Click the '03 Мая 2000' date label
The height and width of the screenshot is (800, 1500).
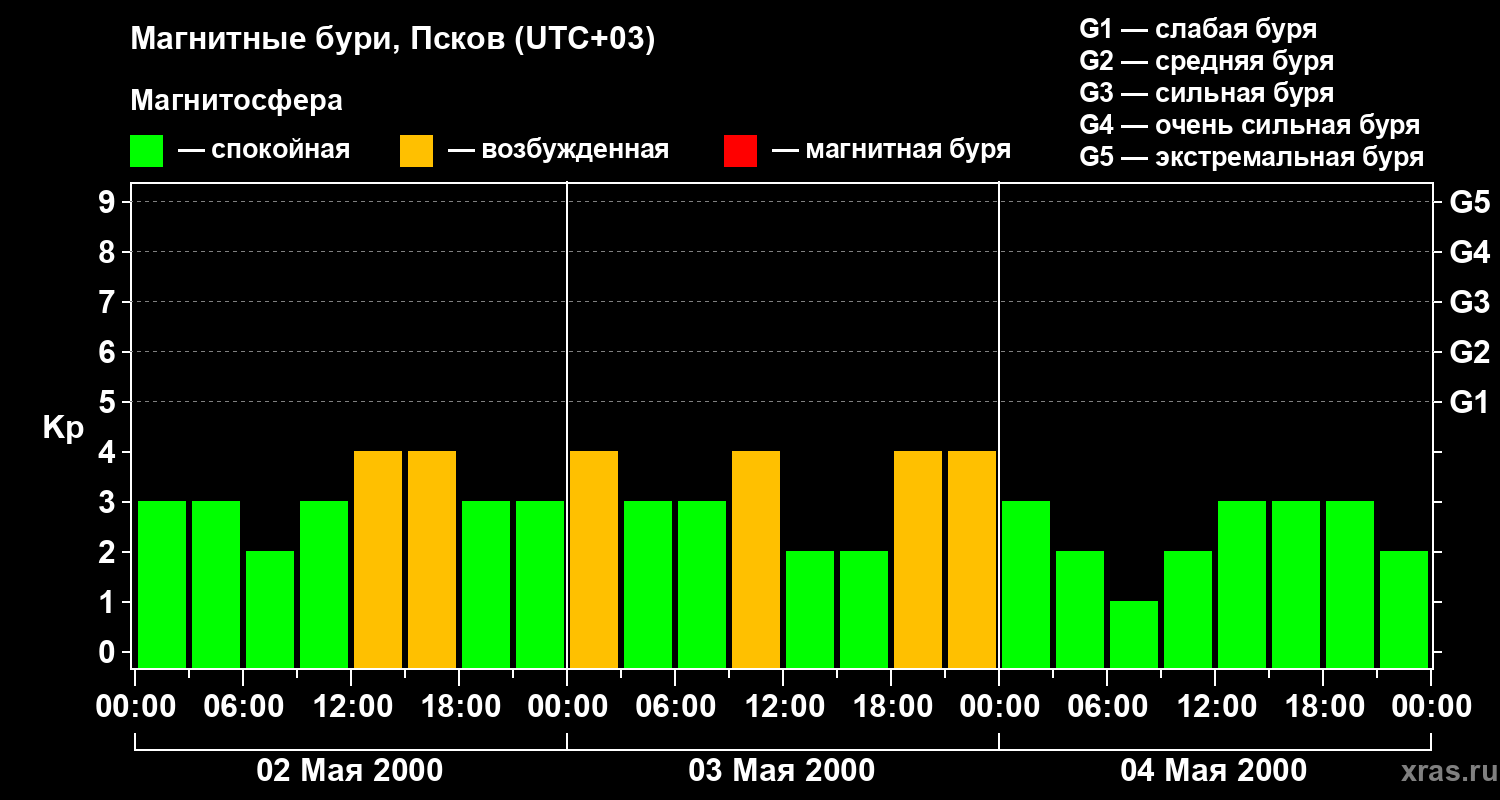(x=782, y=771)
